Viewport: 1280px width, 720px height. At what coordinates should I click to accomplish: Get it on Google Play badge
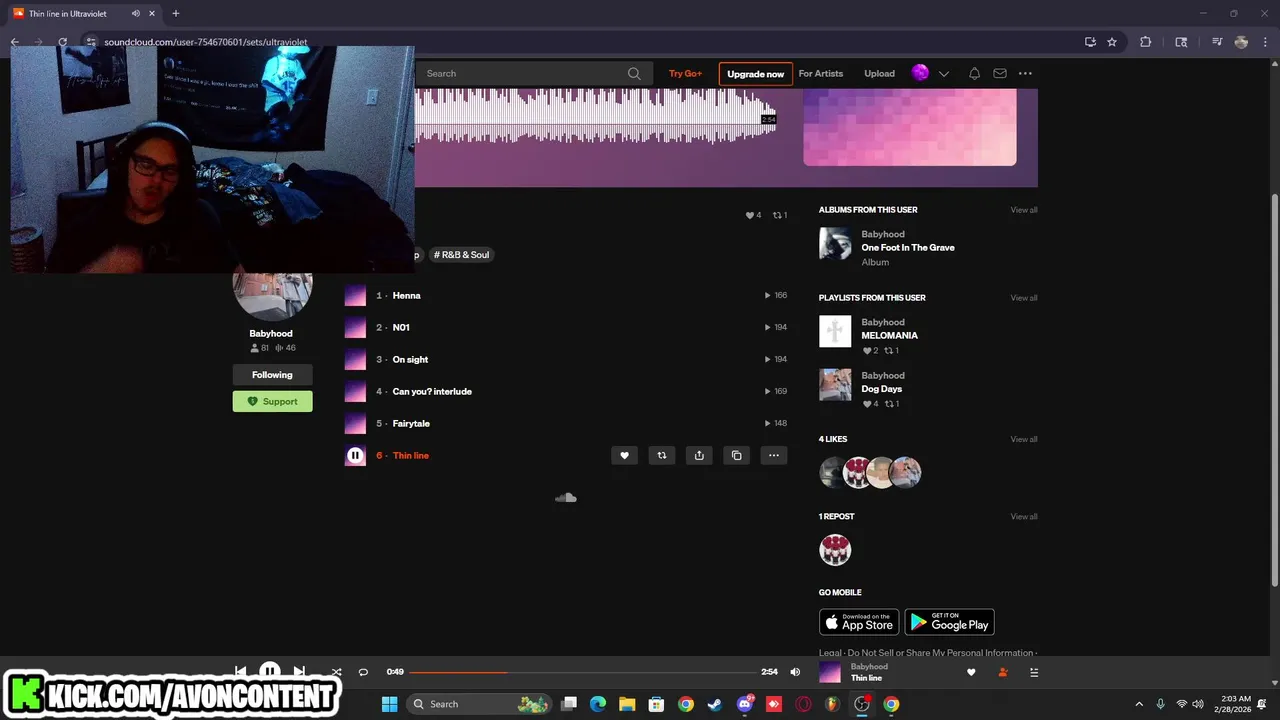click(x=949, y=622)
